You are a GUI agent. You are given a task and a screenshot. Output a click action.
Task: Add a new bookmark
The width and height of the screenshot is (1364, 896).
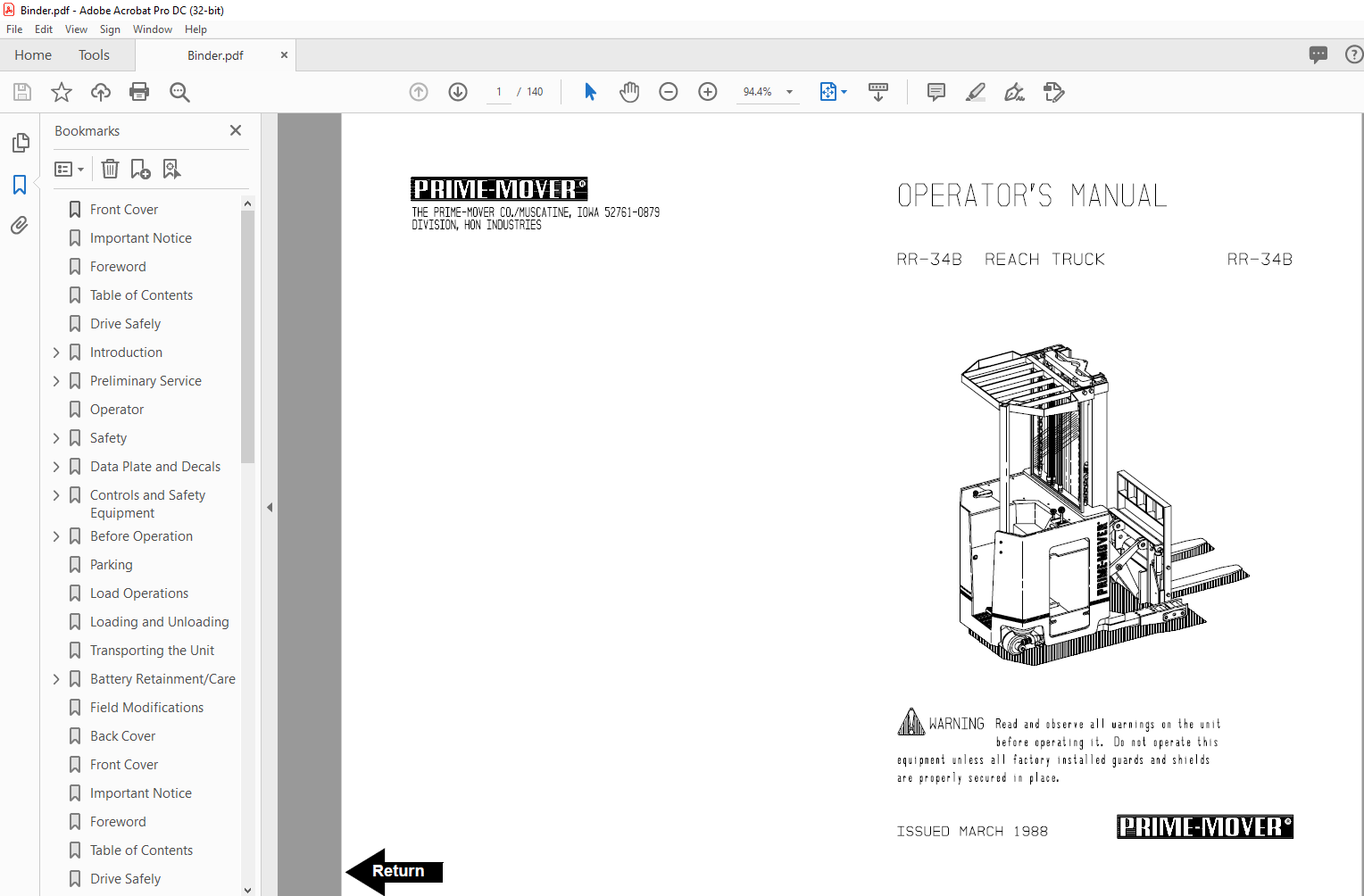coord(141,169)
